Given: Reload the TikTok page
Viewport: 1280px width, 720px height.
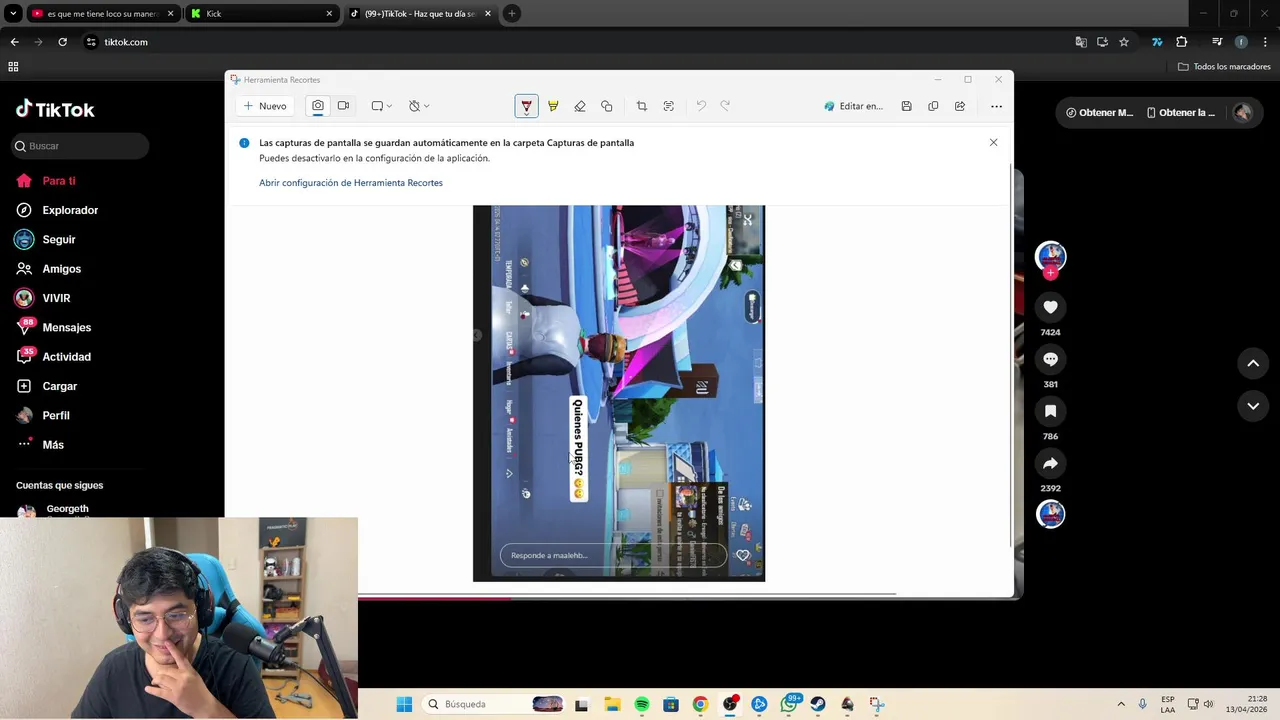Looking at the screenshot, I should click(62, 42).
